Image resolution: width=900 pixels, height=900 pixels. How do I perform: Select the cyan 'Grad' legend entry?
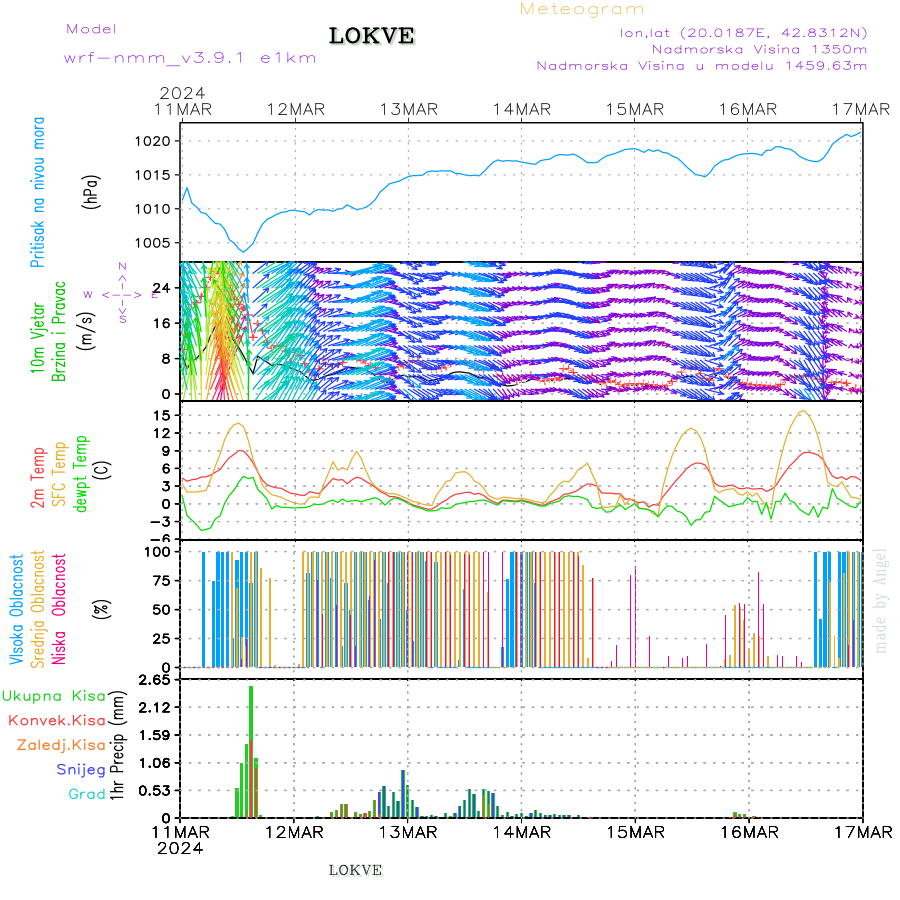pyautogui.click(x=87, y=794)
